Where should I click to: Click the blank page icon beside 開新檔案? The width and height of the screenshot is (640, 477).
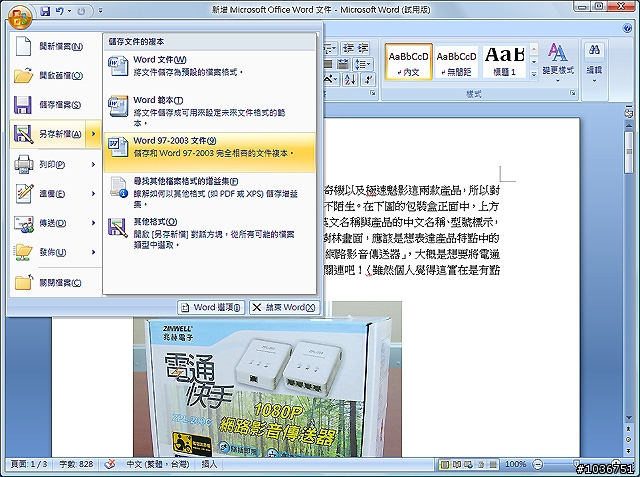23,46
